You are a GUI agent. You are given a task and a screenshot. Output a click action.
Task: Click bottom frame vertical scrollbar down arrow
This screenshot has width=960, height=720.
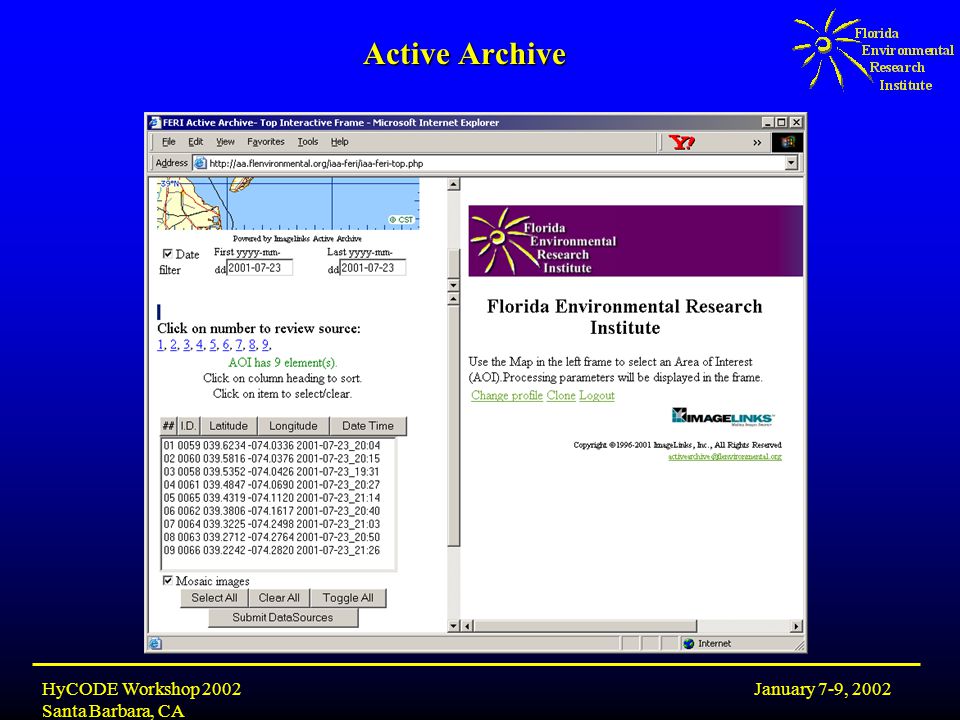click(454, 626)
